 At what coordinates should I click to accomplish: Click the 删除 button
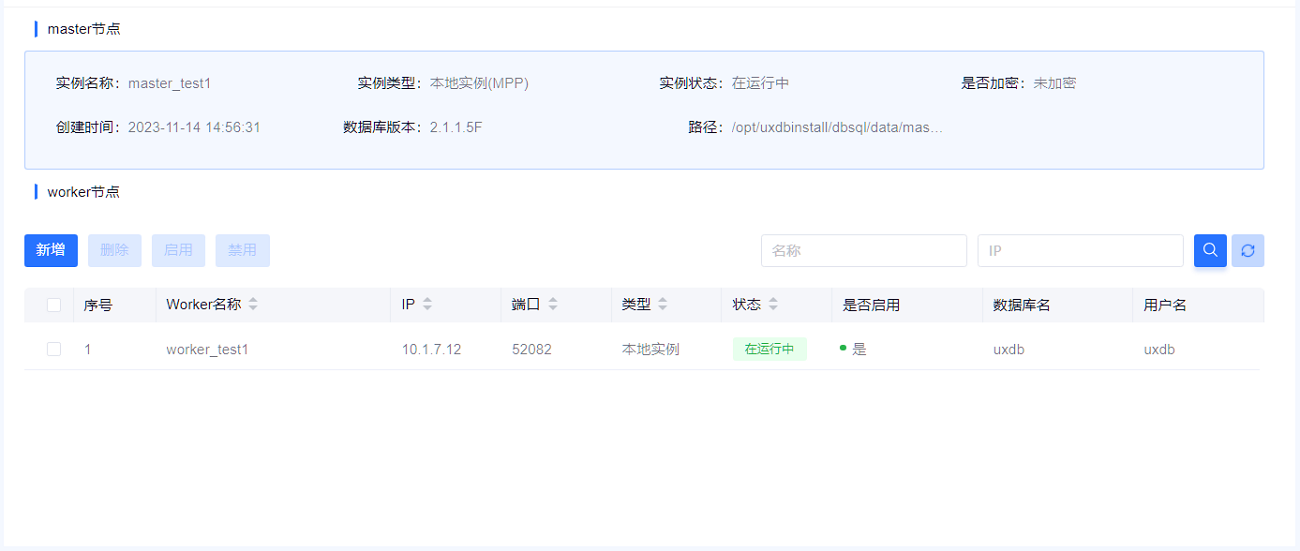(x=115, y=250)
